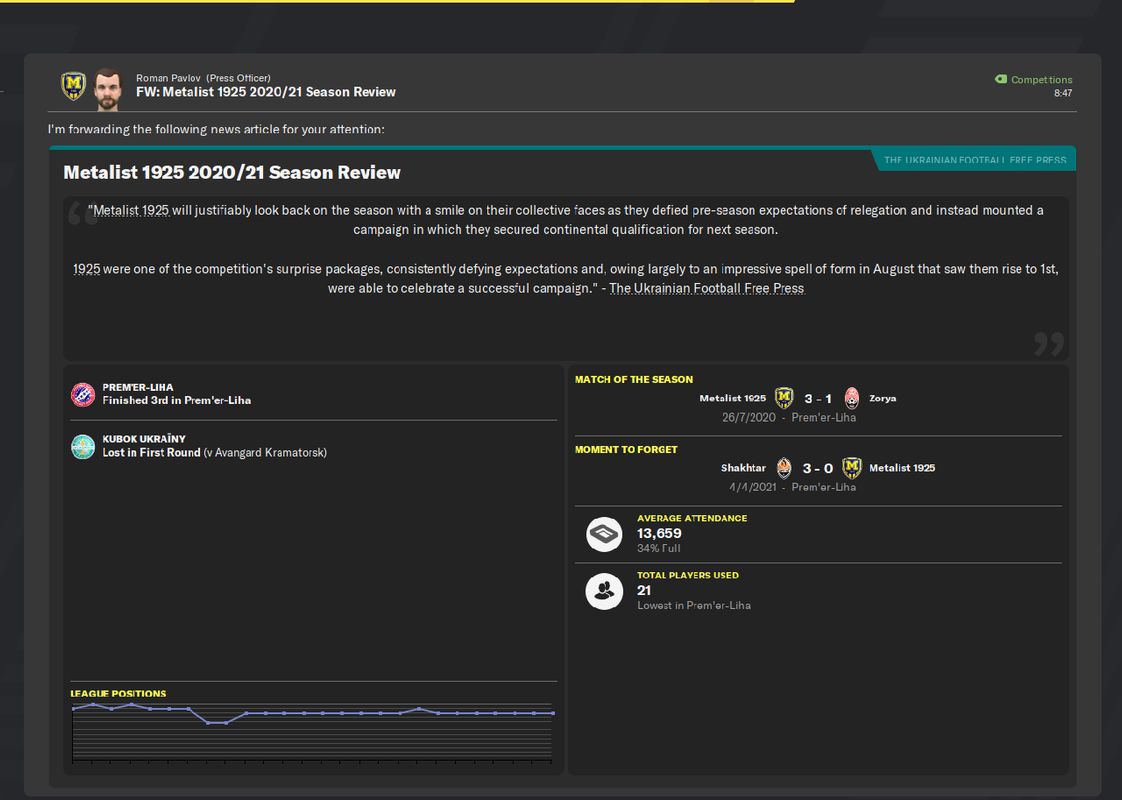Select the Shakhtar team name

click(743, 468)
